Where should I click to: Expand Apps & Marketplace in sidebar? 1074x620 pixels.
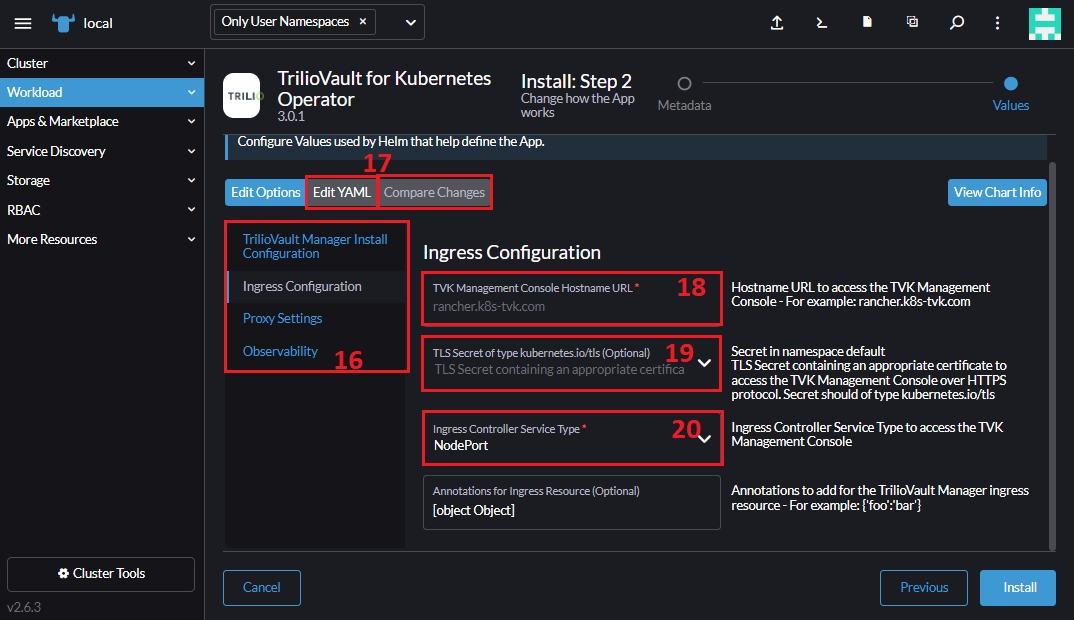[101, 121]
